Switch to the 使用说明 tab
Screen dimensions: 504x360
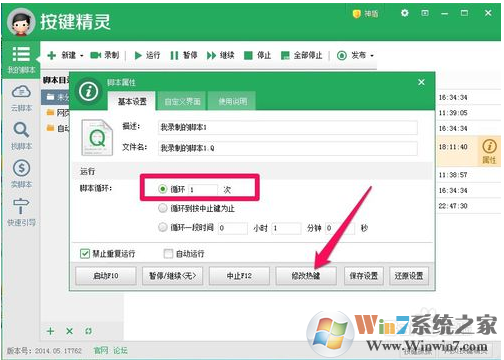233,101
